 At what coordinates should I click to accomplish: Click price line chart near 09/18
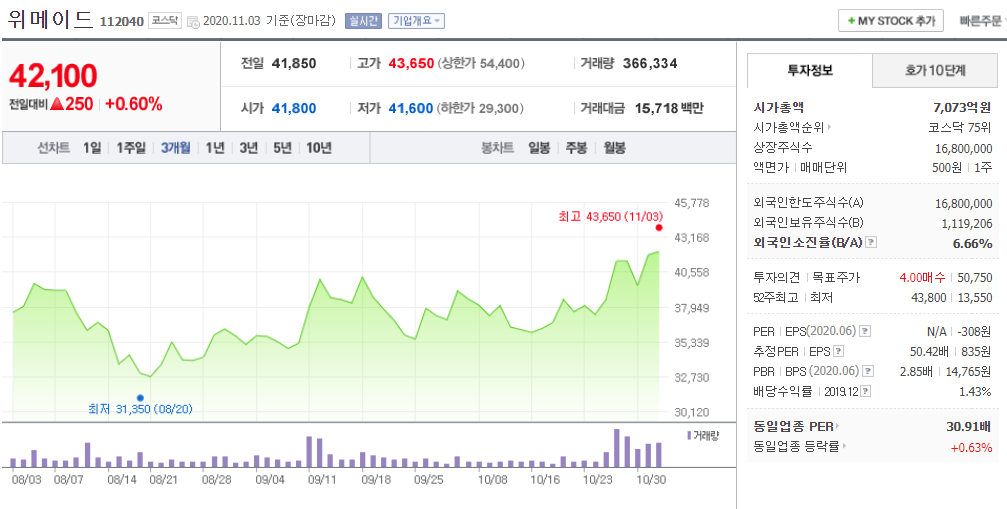point(362,277)
